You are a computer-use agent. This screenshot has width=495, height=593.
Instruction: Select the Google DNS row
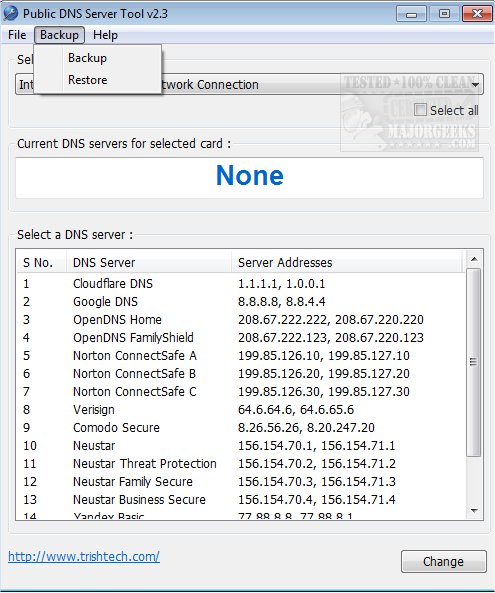click(241, 302)
